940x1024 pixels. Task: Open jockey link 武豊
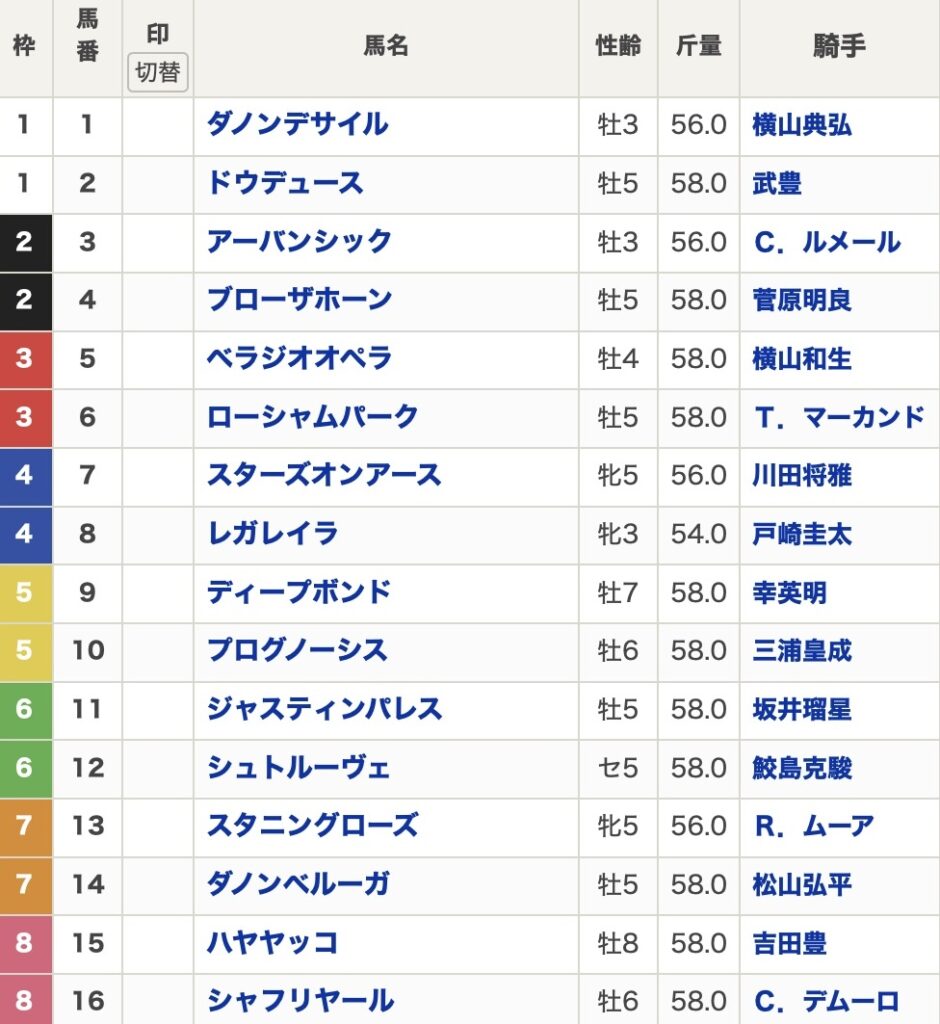[x=777, y=184]
